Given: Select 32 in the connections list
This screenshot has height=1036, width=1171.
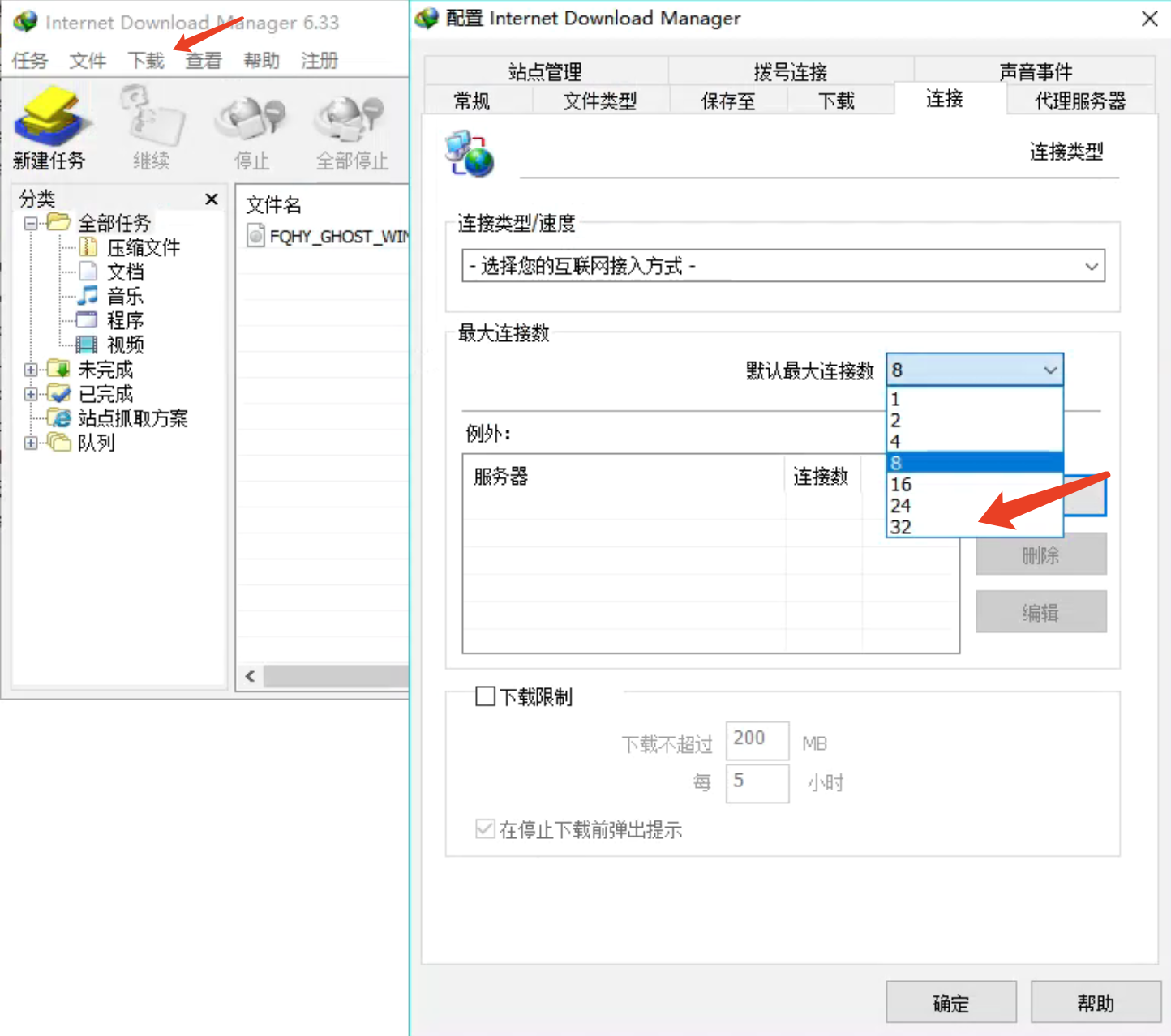Looking at the screenshot, I should (975, 526).
